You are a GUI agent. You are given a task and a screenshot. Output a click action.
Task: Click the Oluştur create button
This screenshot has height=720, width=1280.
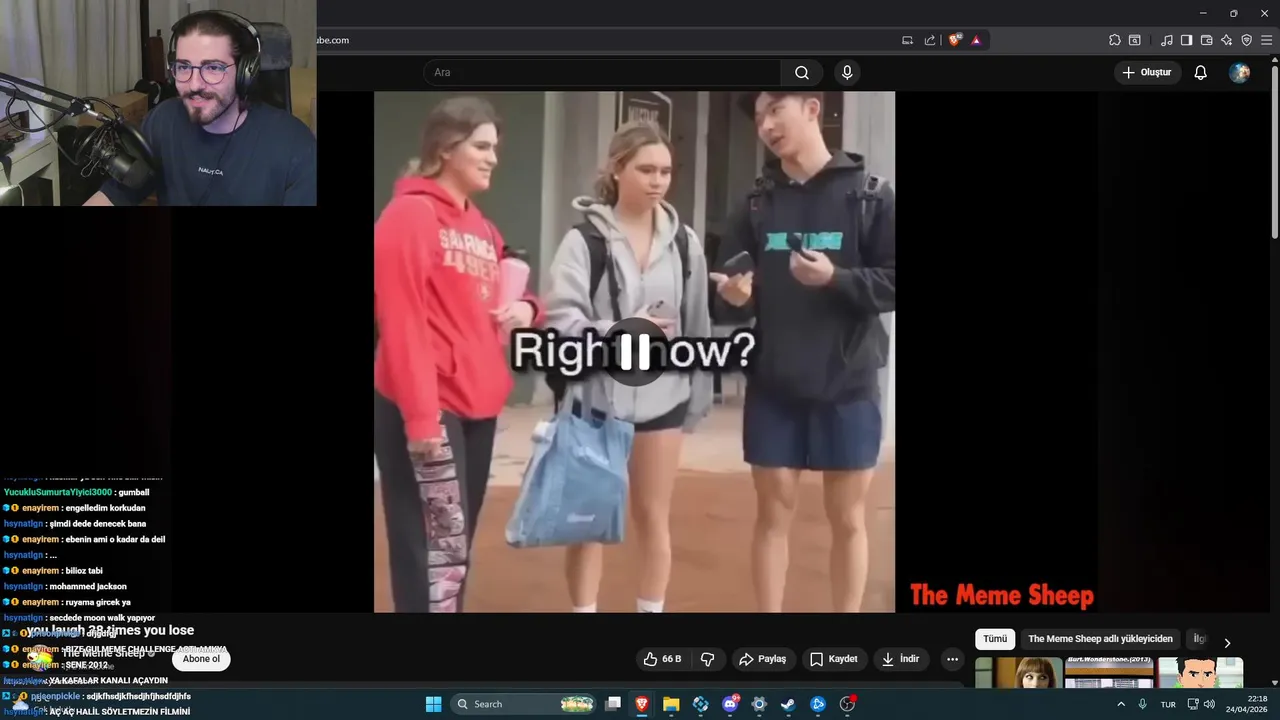1147,72
